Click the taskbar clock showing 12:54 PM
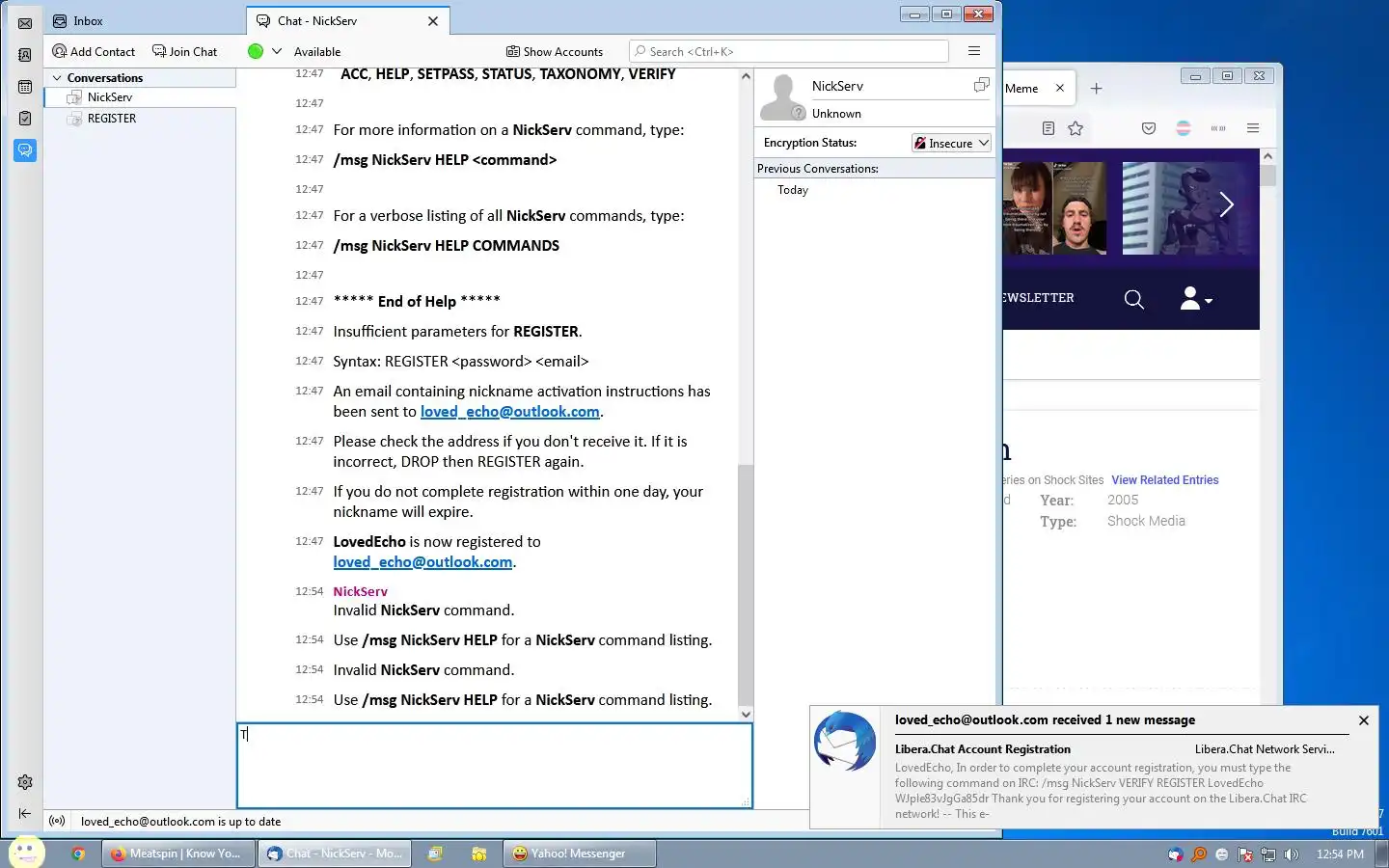Viewport: 1389px width, 868px height. pos(1340,854)
